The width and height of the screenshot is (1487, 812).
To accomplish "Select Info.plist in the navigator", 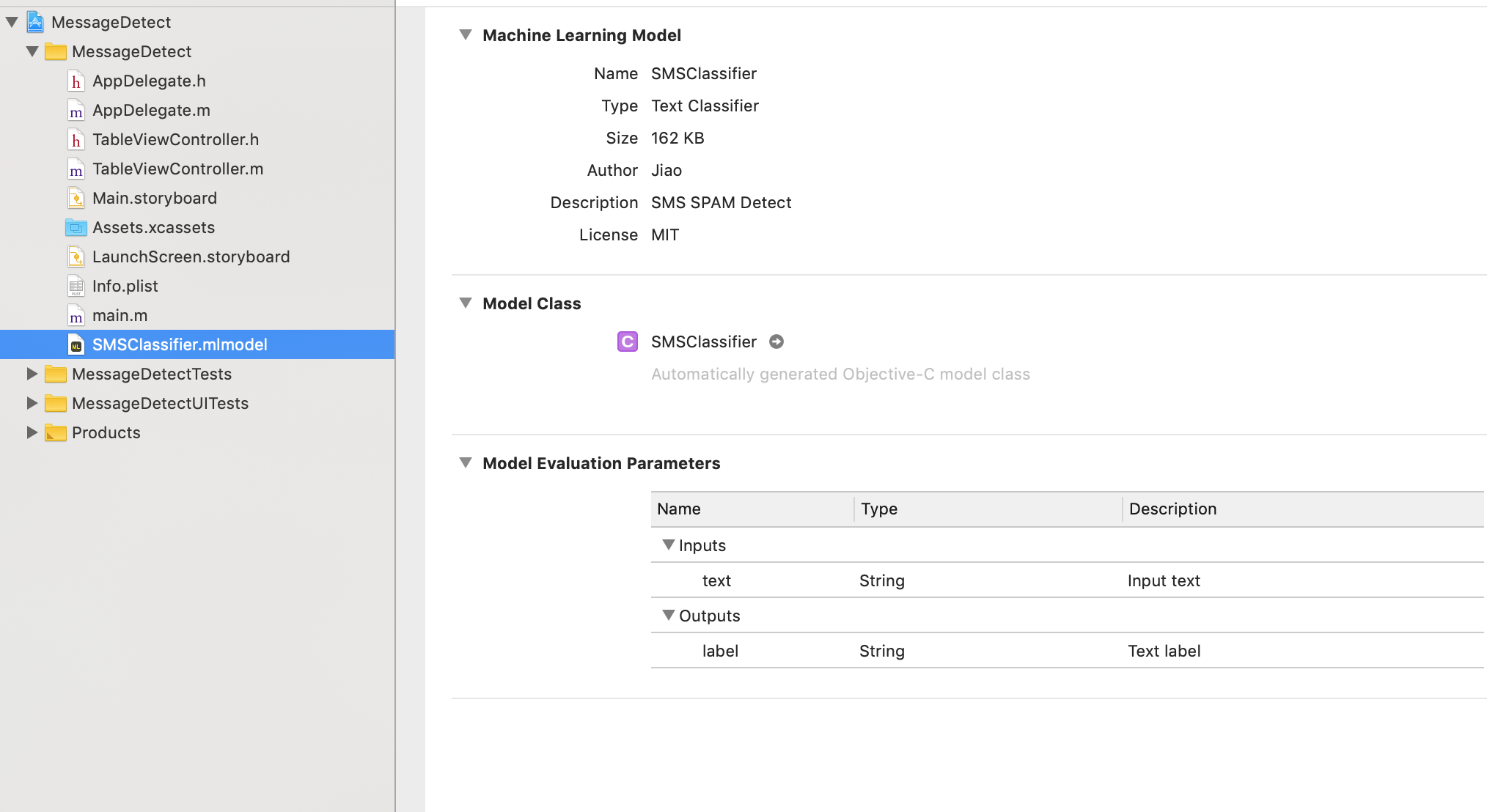I will point(125,286).
